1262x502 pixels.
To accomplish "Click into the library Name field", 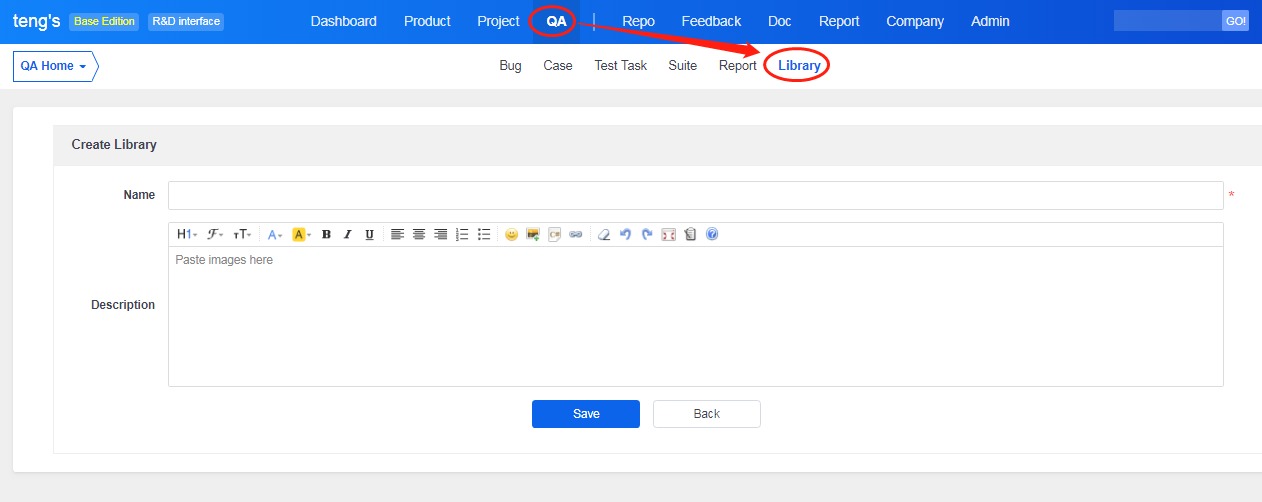I will (695, 195).
